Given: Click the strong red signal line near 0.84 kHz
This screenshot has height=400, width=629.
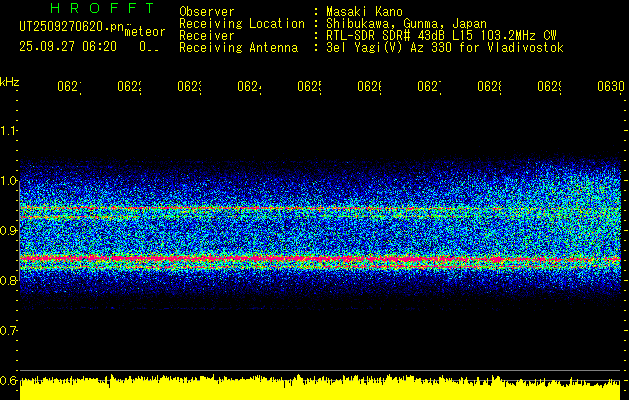Looking at the screenshot, I should [x=320, y=259].
